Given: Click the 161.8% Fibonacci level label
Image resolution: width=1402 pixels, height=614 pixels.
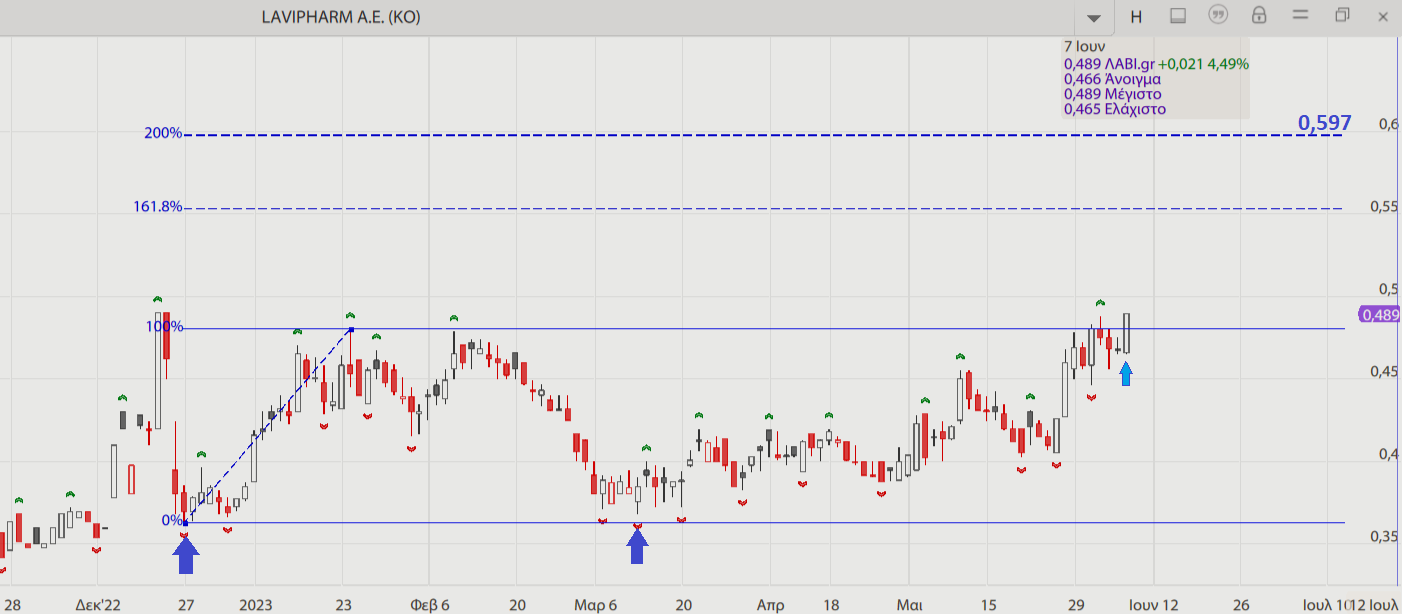Looking at the screenshot, I should click(158, 207).
